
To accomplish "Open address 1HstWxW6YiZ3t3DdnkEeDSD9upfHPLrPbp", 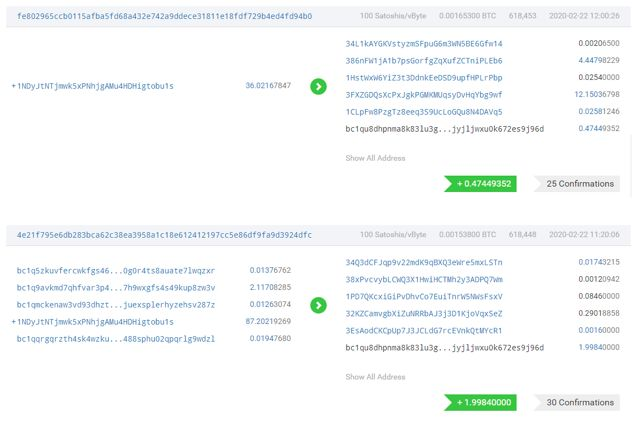I will (x=424, y=78).
